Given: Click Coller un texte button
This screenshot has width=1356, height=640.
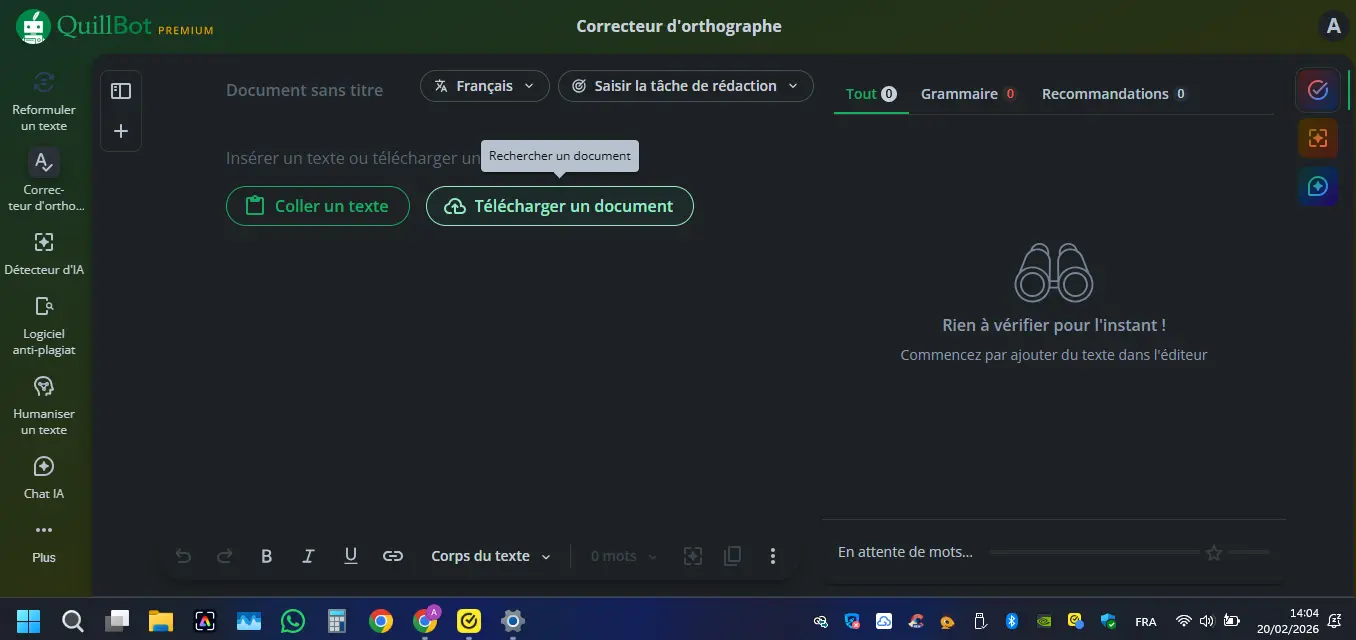Looking at the screenshot, I should point(318,206).
